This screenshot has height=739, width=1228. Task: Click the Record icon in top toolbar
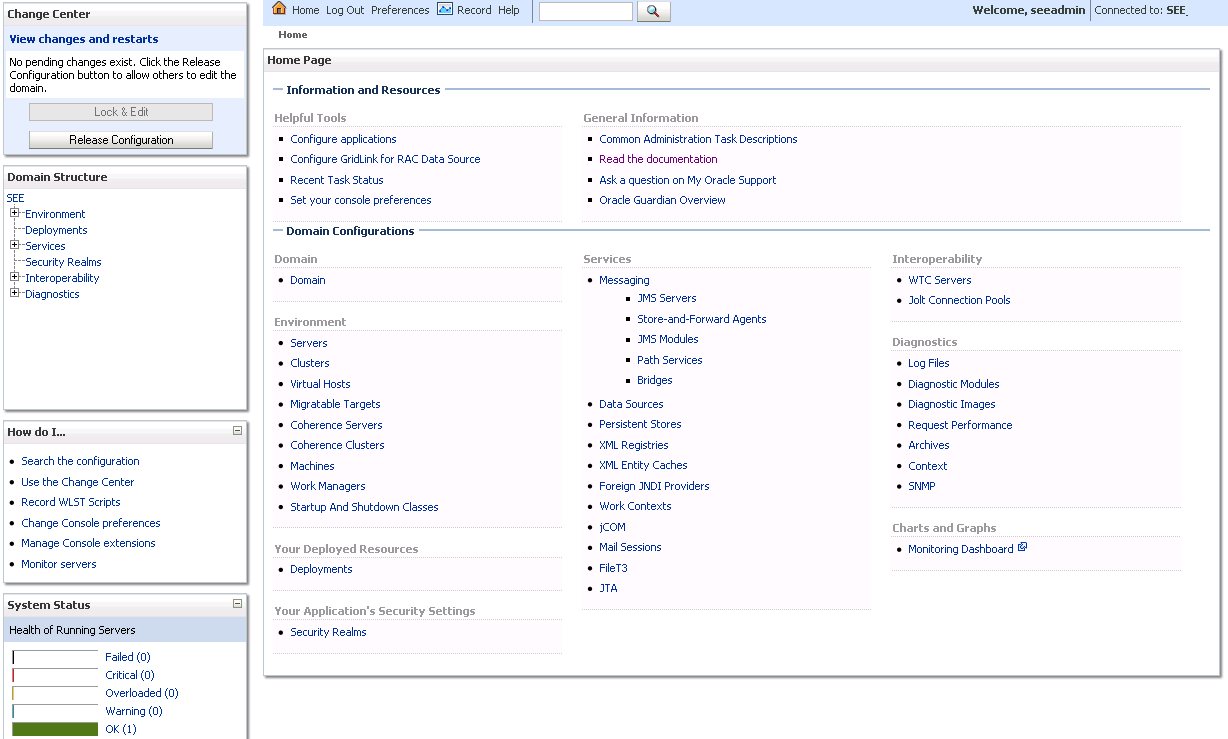445,9
